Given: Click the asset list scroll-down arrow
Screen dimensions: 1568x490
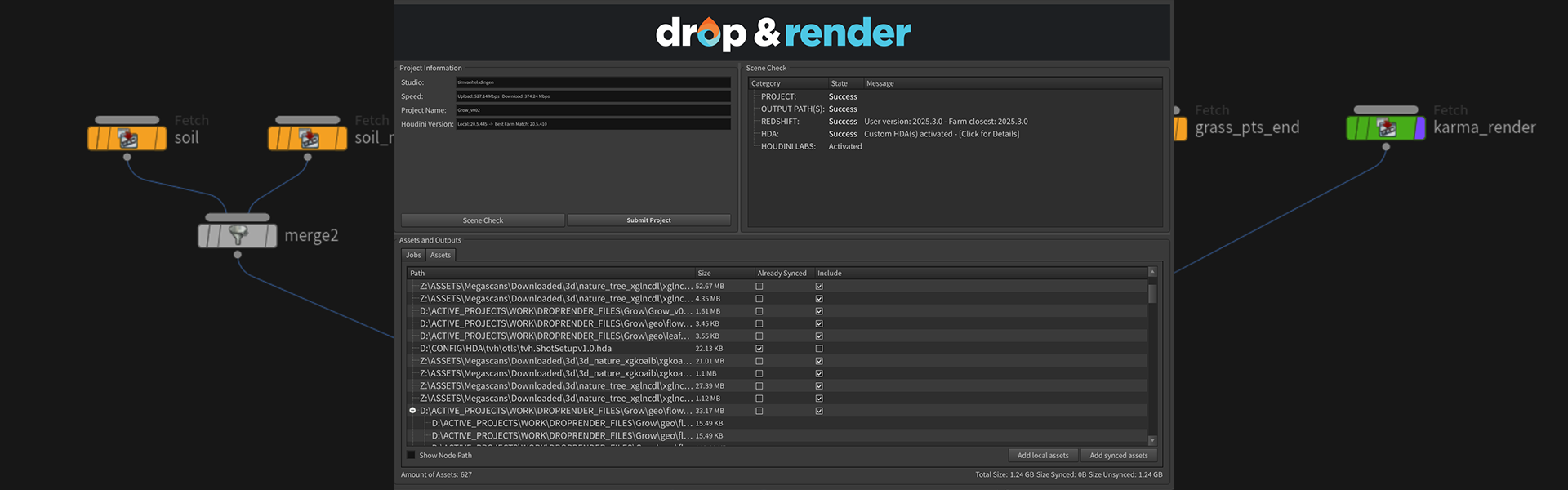Looking at the screenshot, I should (x=1152, y=440).
